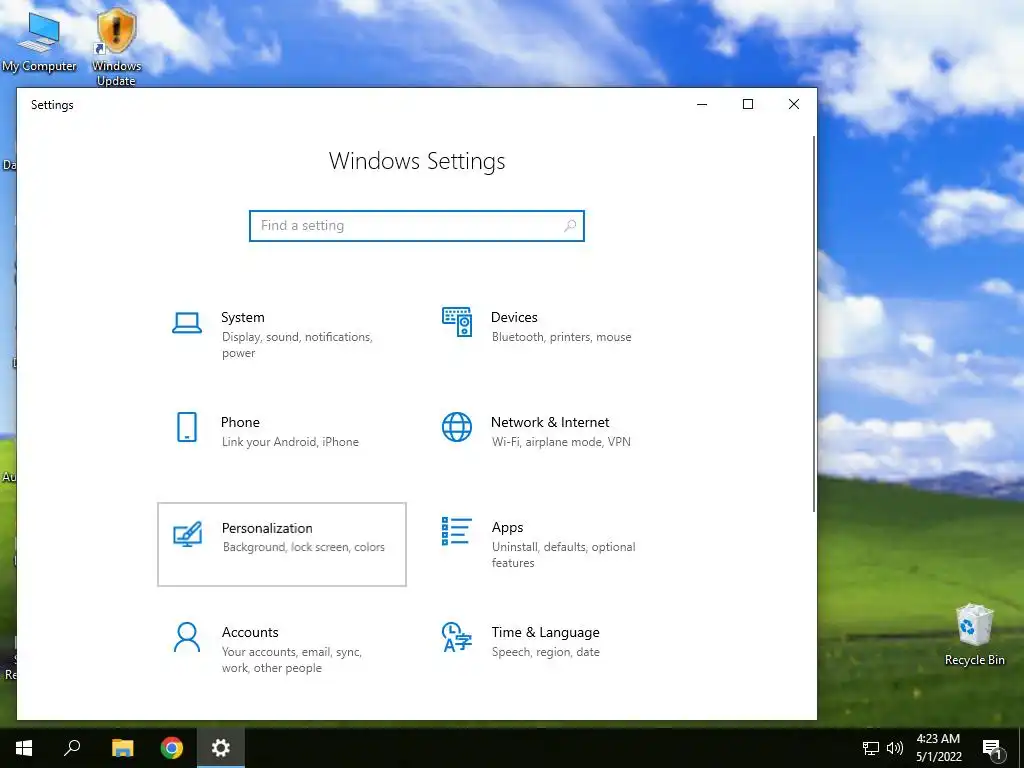Image resolution: width=1024 pixels, height=768 pixels.
Task: Click 'Uninstall, defaults, optional features' text
Action: pyautogui.click(x=564, y=554)
